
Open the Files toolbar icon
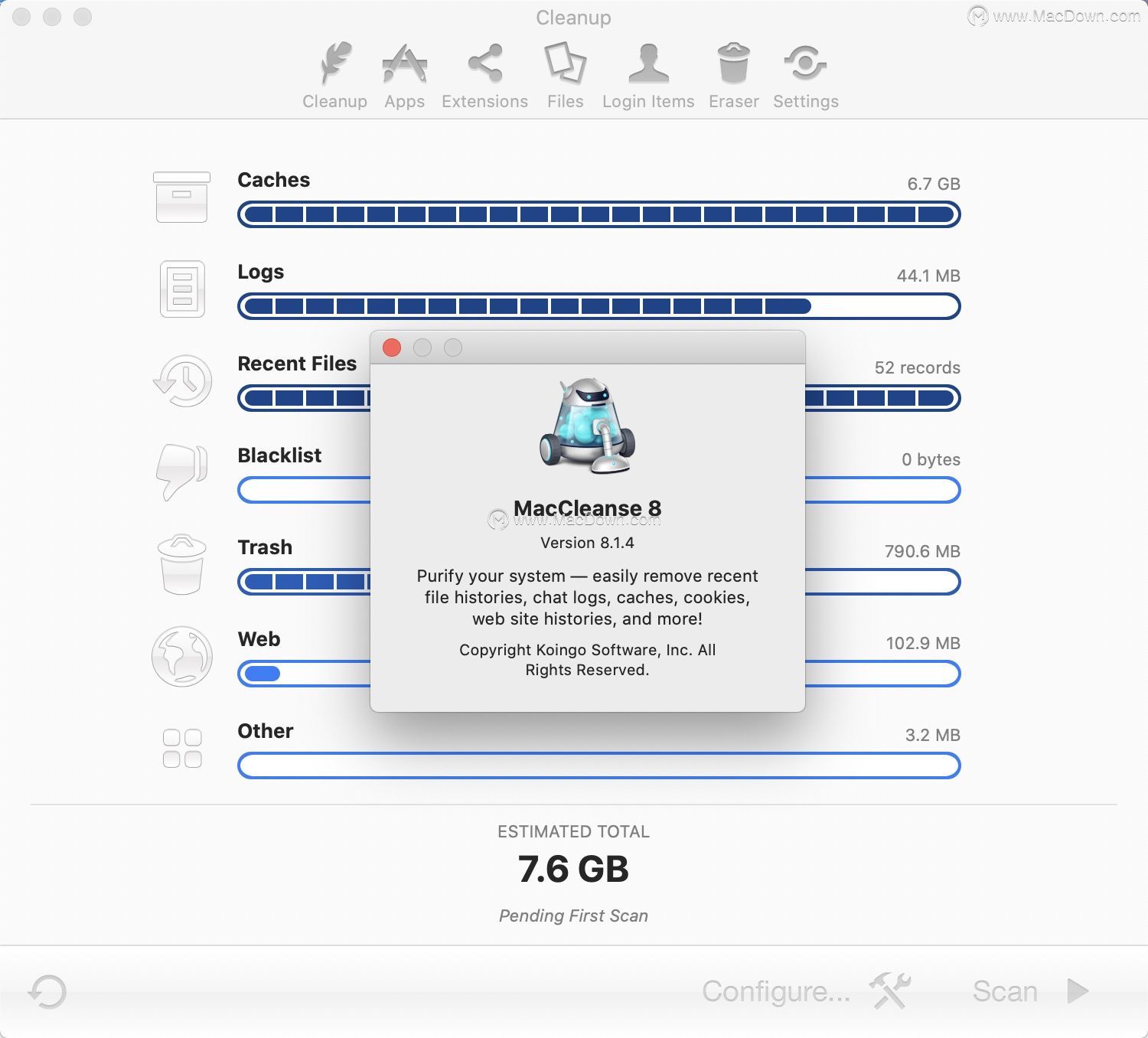565,63
